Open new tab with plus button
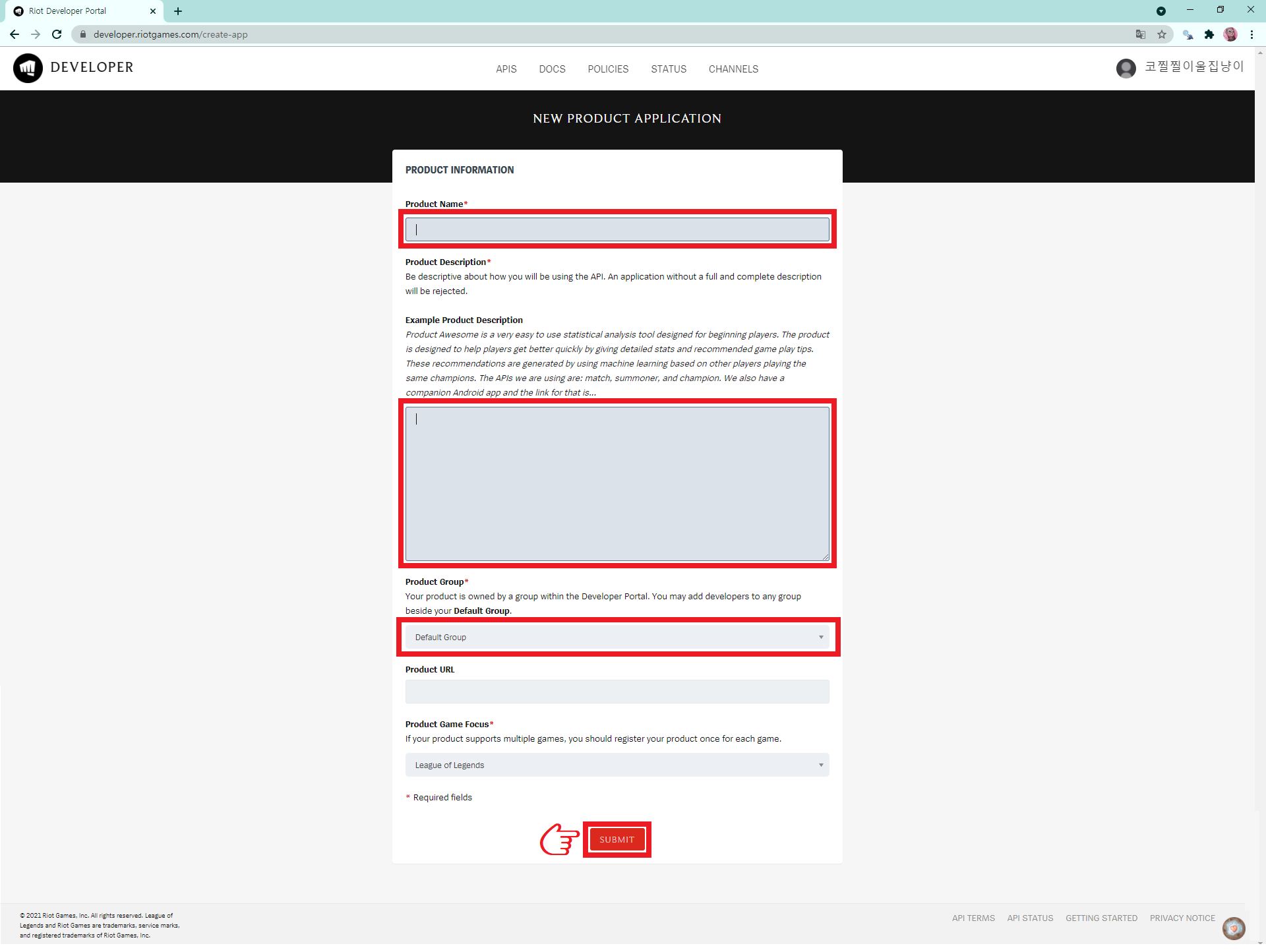Viewport: 1266px width, 952px height. click(x=178, y=11)
